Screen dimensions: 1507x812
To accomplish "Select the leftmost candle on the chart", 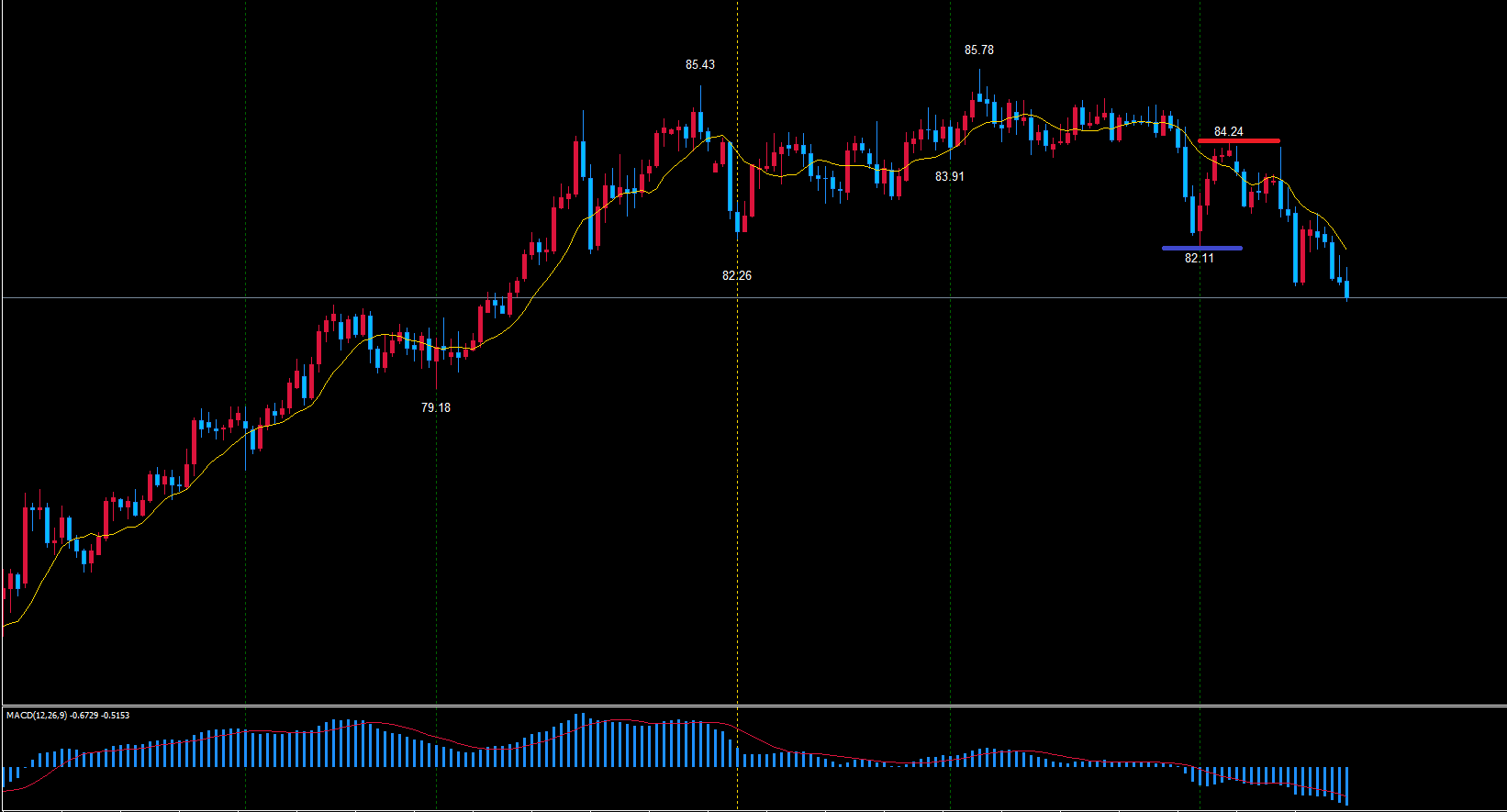I will pos(4,595).
